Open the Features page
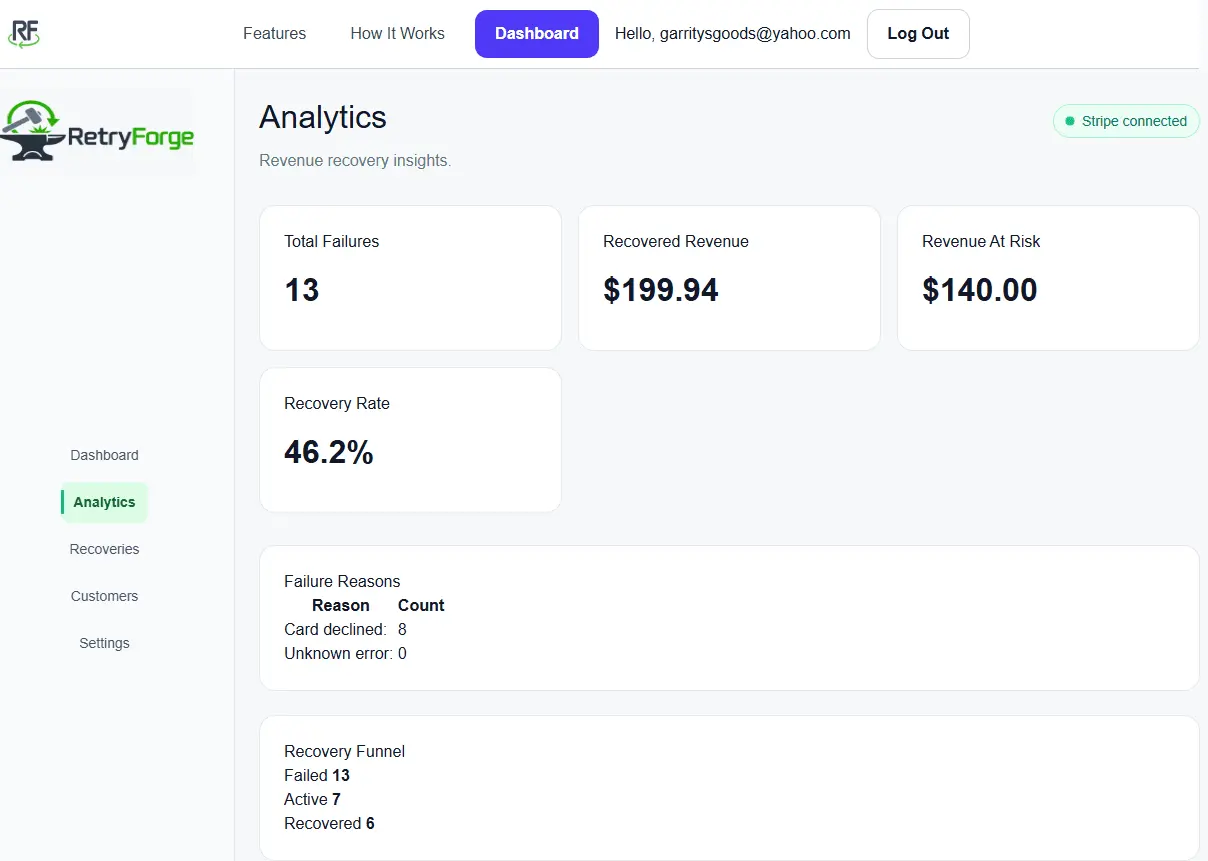This screenshot has height=861, width=1208. click(x=274, y=33)
